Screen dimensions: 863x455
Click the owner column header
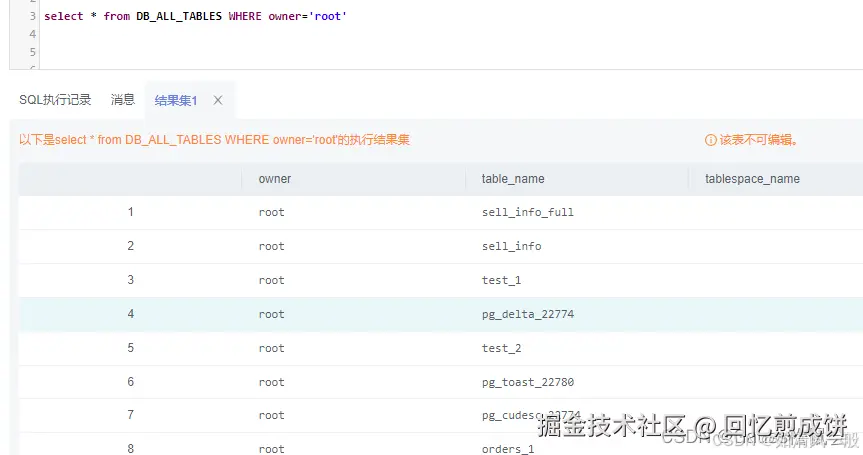pos(275,179)
